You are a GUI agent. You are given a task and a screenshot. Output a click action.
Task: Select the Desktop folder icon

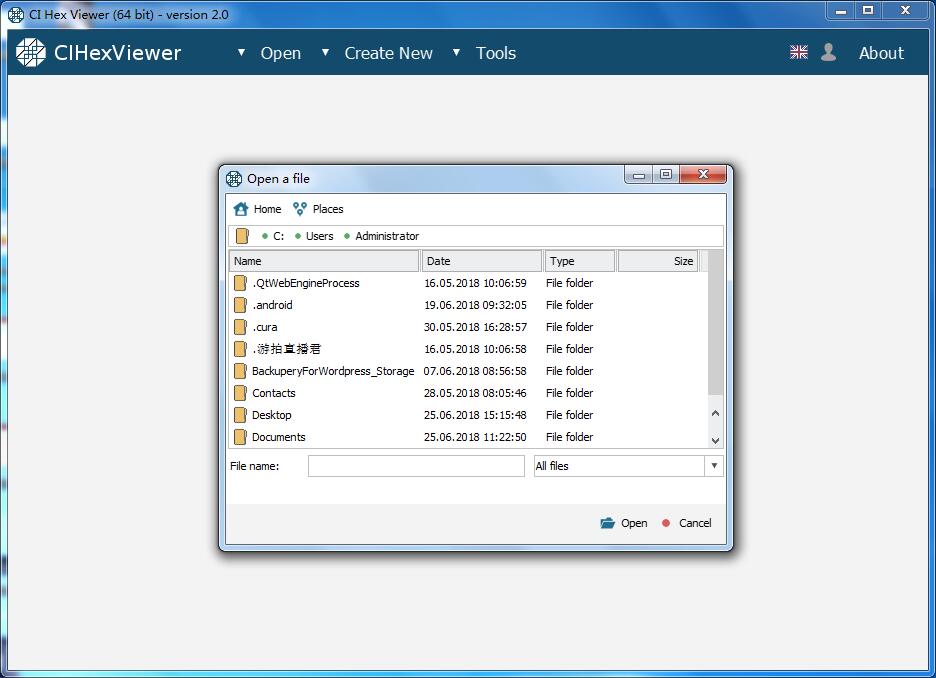click(x=240, y=415)
